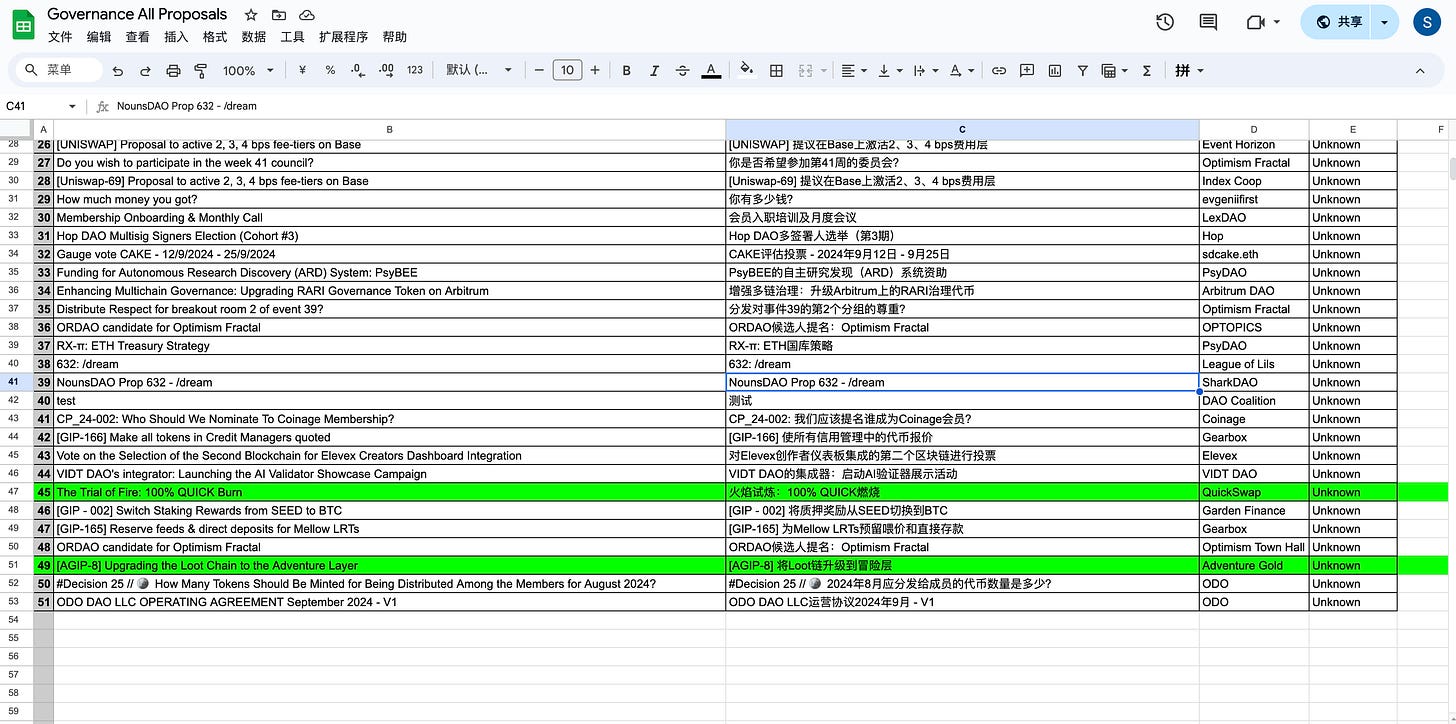Move document with folder icon
Viewport: 1456px width, 724px height.
pos(279,15)
